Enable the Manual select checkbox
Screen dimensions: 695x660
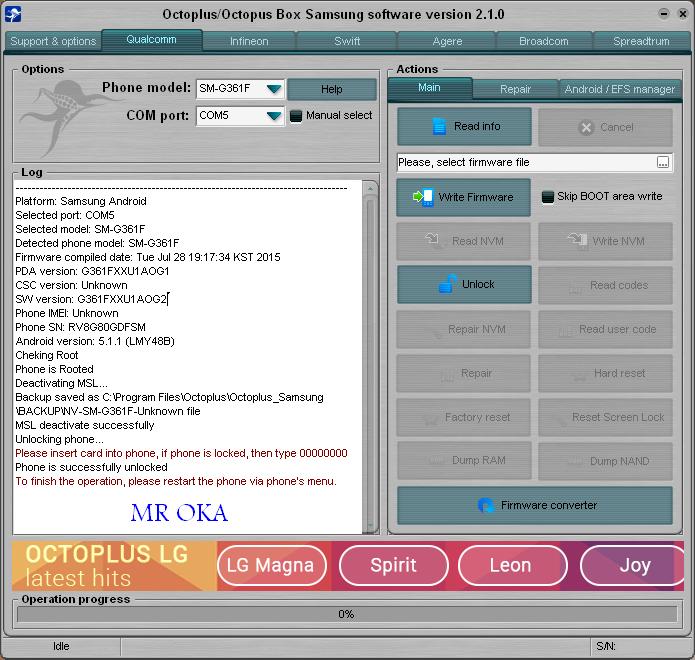point(296,116)
